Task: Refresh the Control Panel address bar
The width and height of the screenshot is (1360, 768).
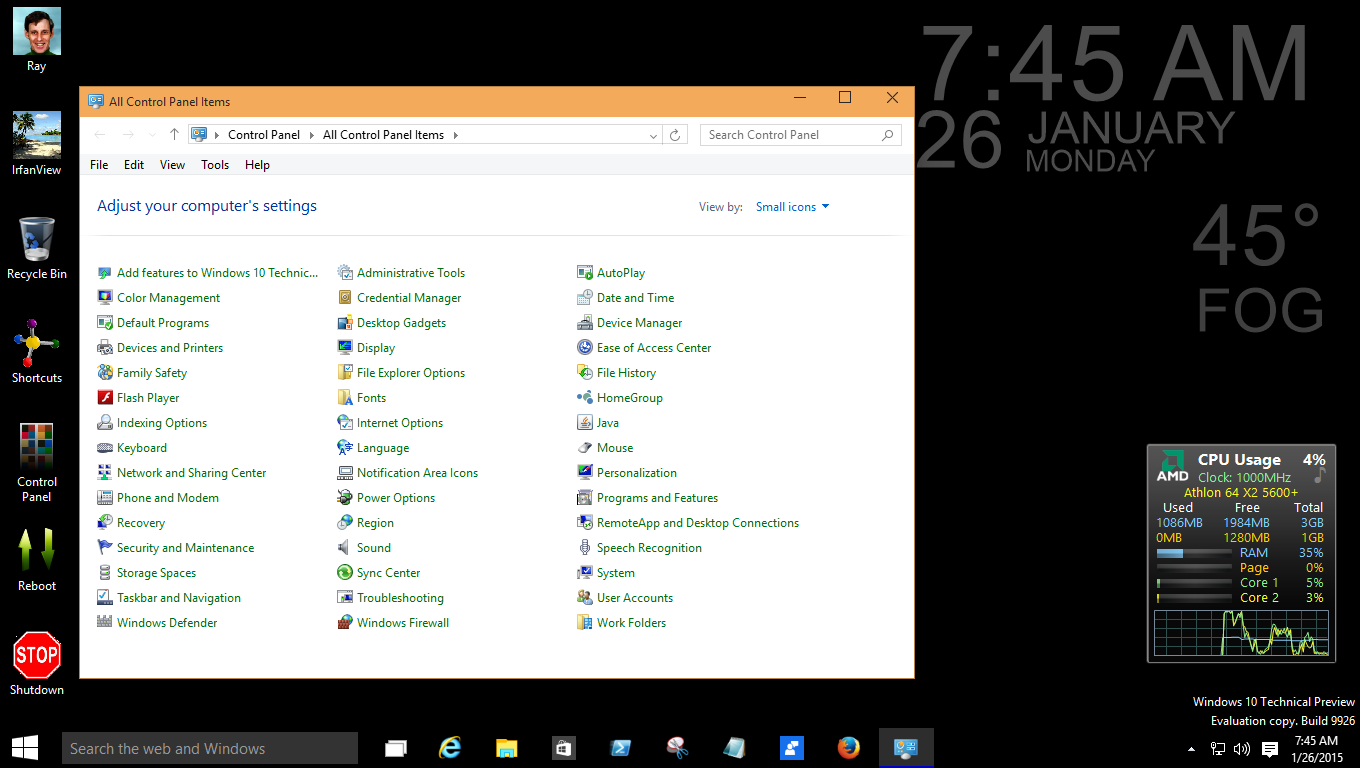Action: [x=675, y=135]
